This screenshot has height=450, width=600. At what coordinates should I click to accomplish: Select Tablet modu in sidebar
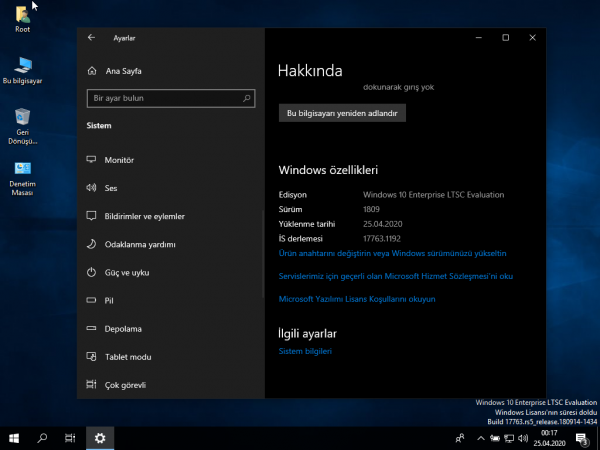click(127, 356)
